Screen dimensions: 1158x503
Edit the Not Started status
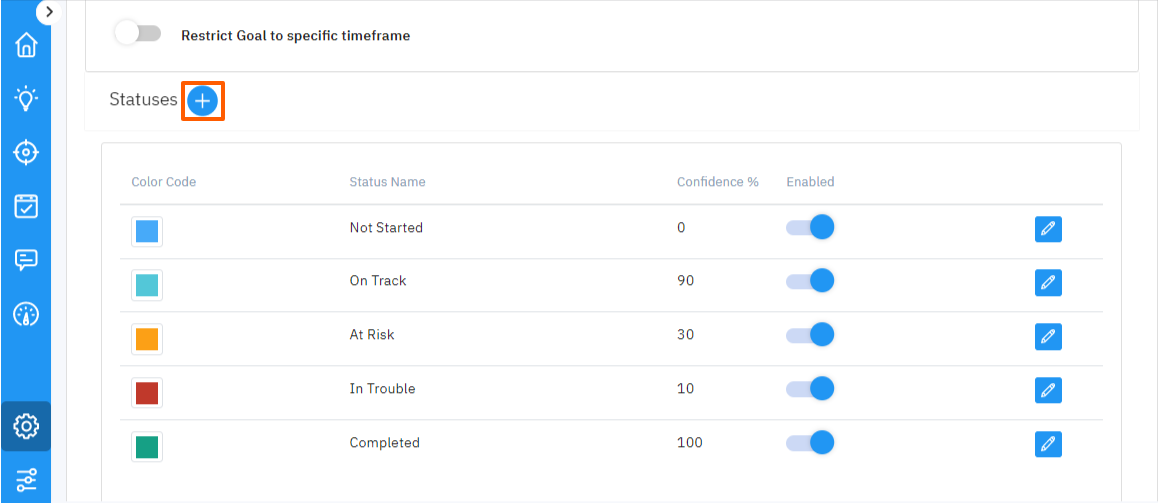[1048, 229]
